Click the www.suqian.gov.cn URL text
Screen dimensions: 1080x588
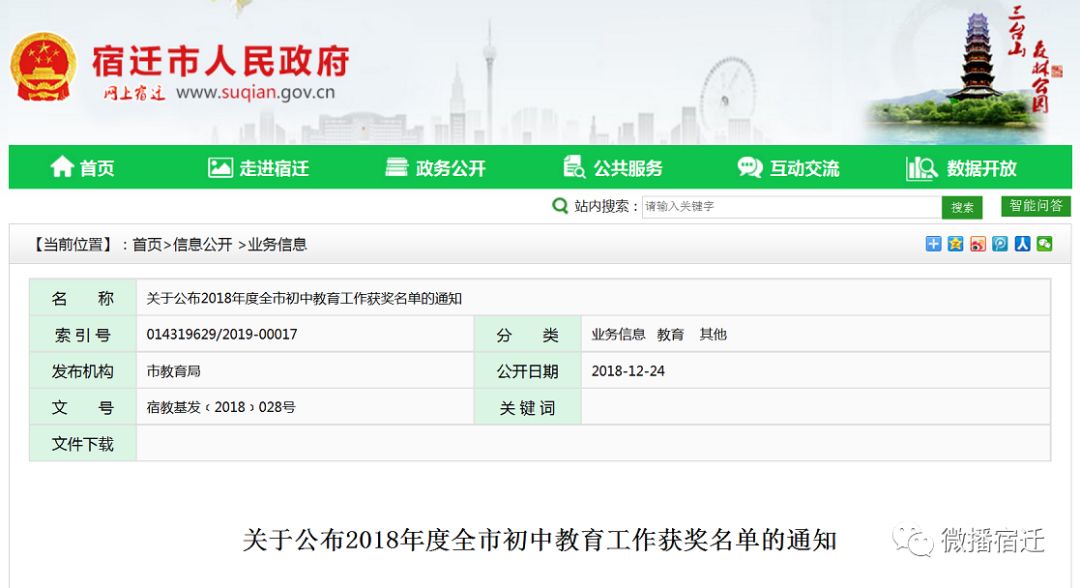pyautogui.click(x=256, y=92)
